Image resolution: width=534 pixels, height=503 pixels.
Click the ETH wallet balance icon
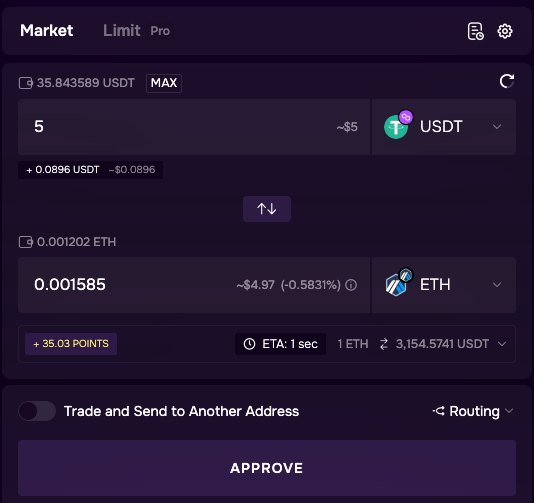pos(26,242)
